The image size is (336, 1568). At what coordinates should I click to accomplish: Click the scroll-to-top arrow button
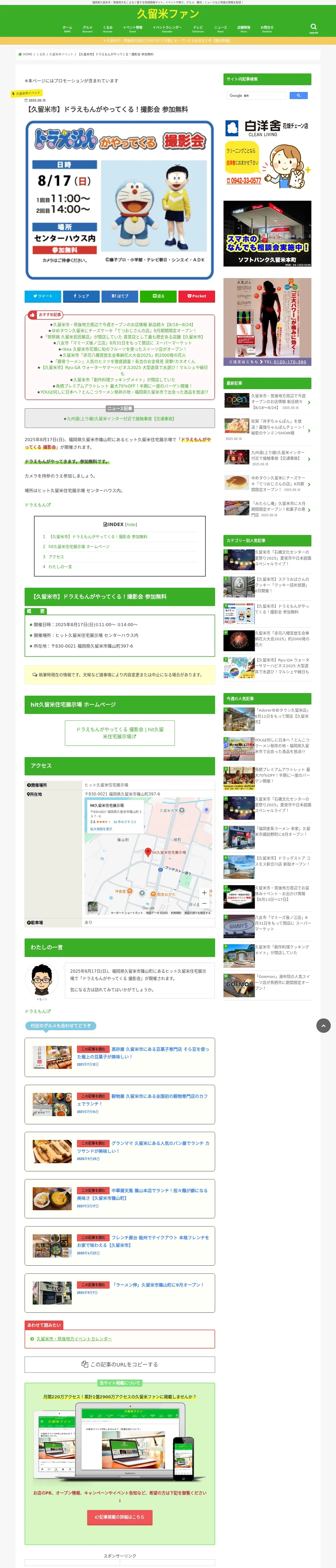[x=323, y=1026]
